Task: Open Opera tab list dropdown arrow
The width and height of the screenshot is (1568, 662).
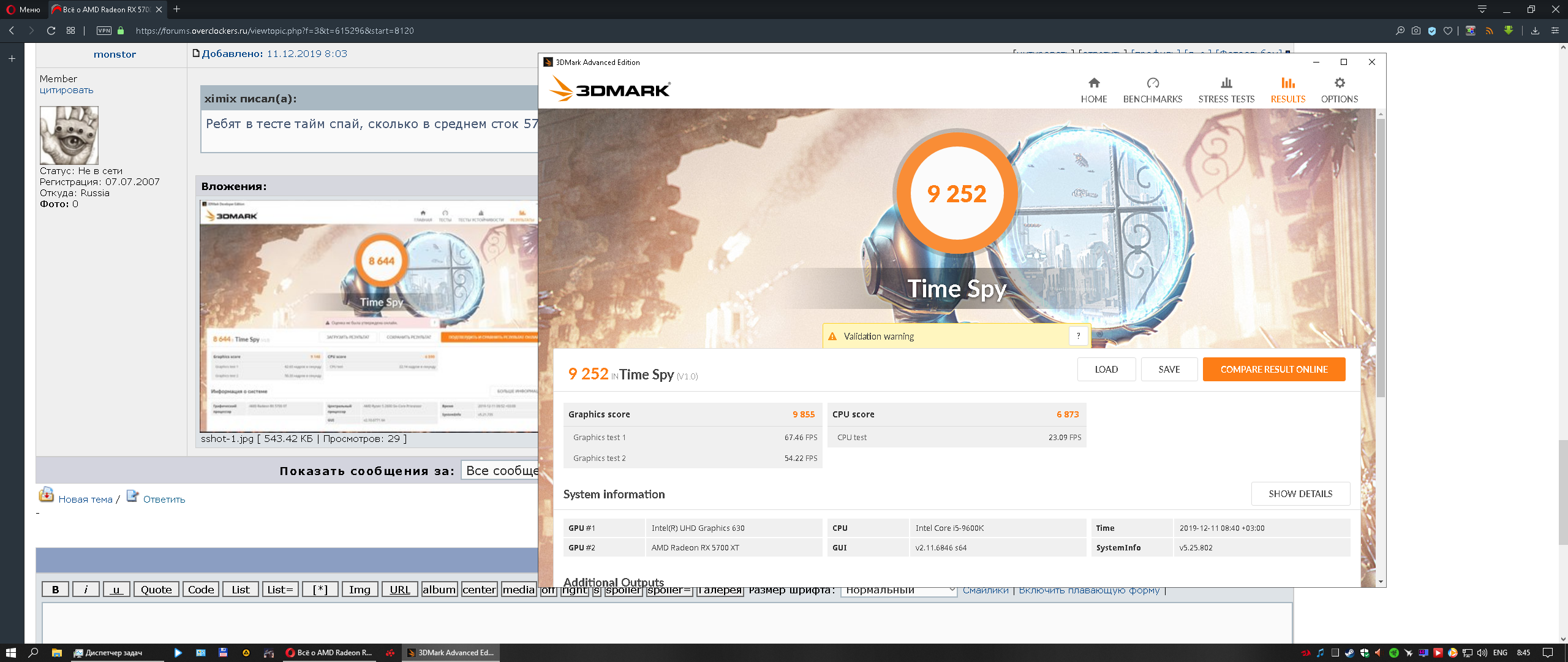Action: [x=1482, y=9]
